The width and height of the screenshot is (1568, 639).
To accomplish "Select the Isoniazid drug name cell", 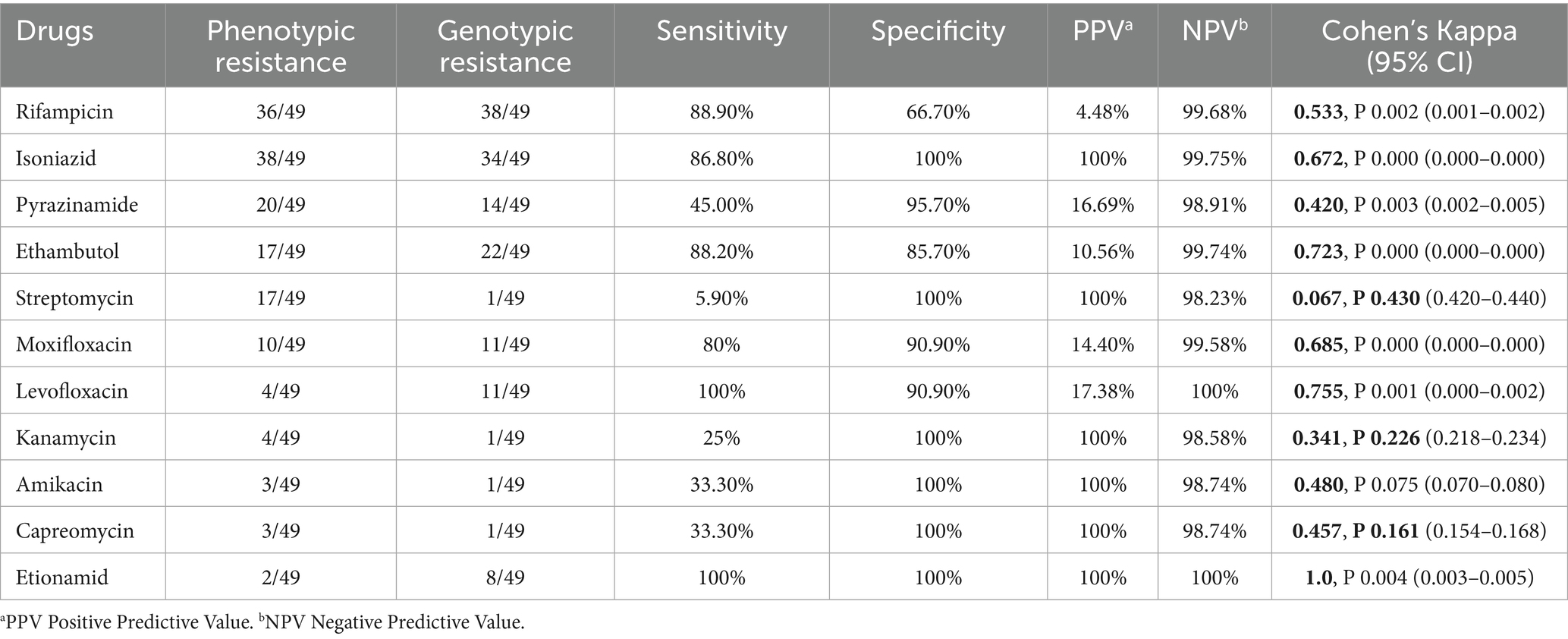I will 56,159.
